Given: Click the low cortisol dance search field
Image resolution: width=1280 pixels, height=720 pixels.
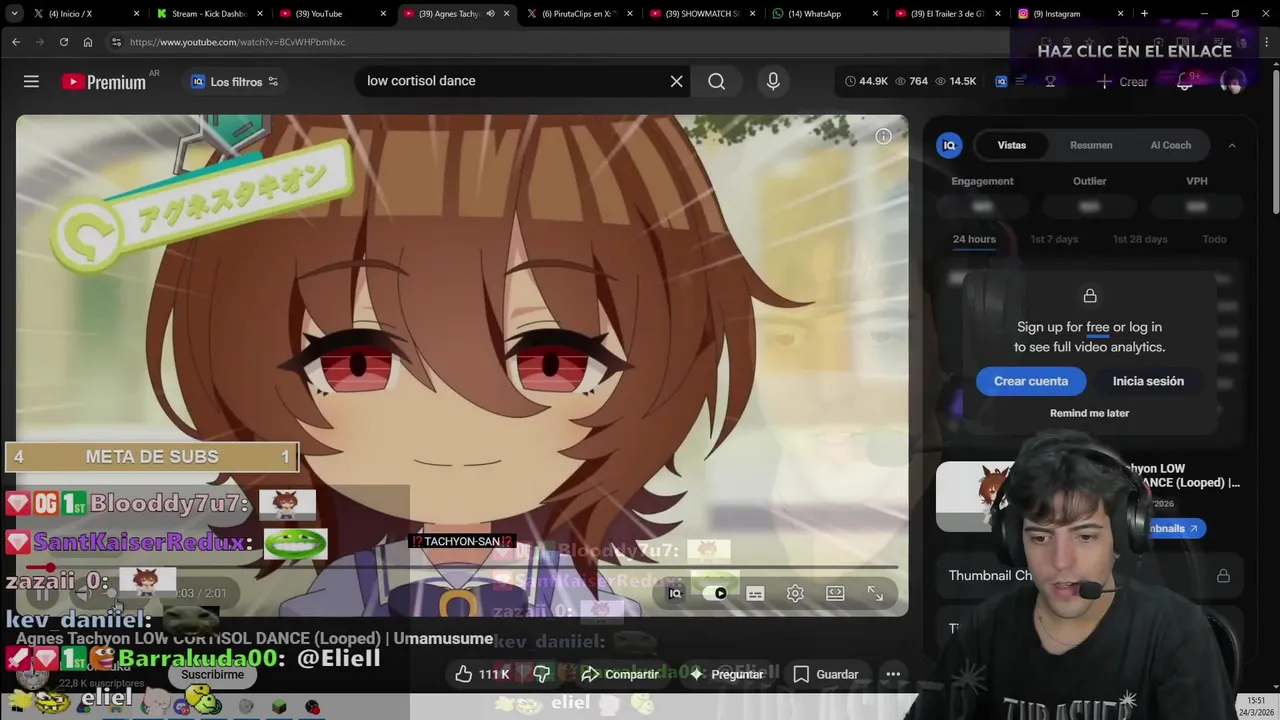Looking at the screenshot, I should click(510, 81).
